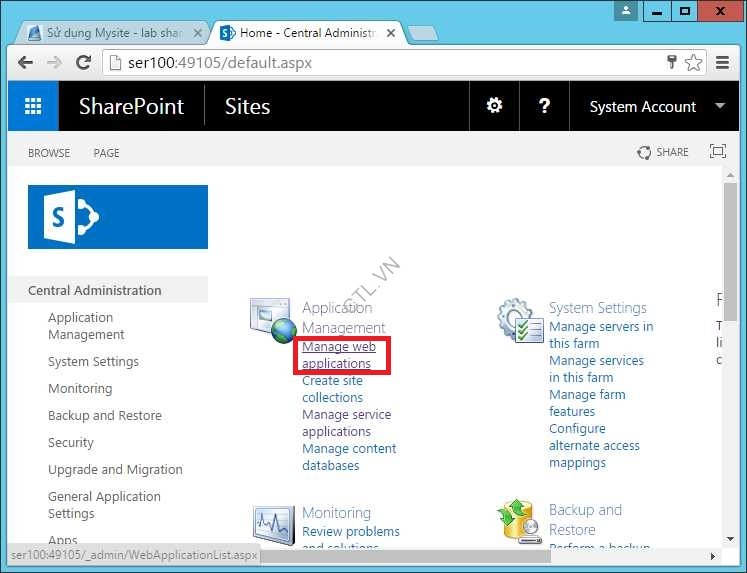This screenshot has height=573, width=747.
Task: Click the Monitoring chart icon
Action: [x=274, y=525]
